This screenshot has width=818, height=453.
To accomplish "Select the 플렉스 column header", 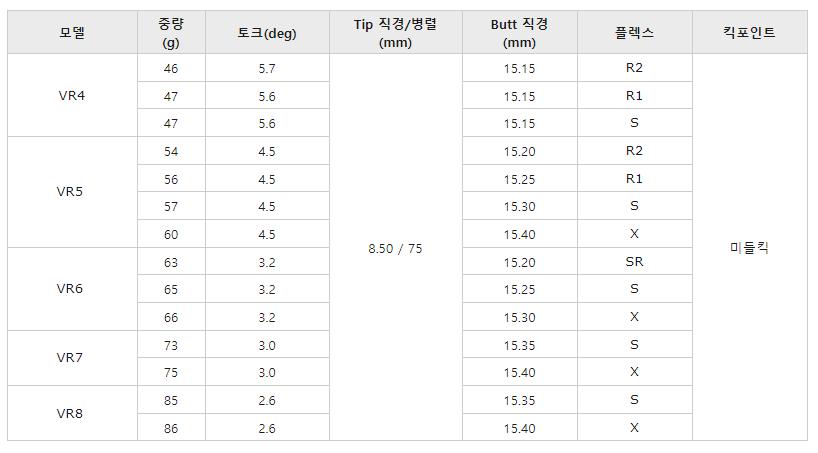I will tap(634, 33).
